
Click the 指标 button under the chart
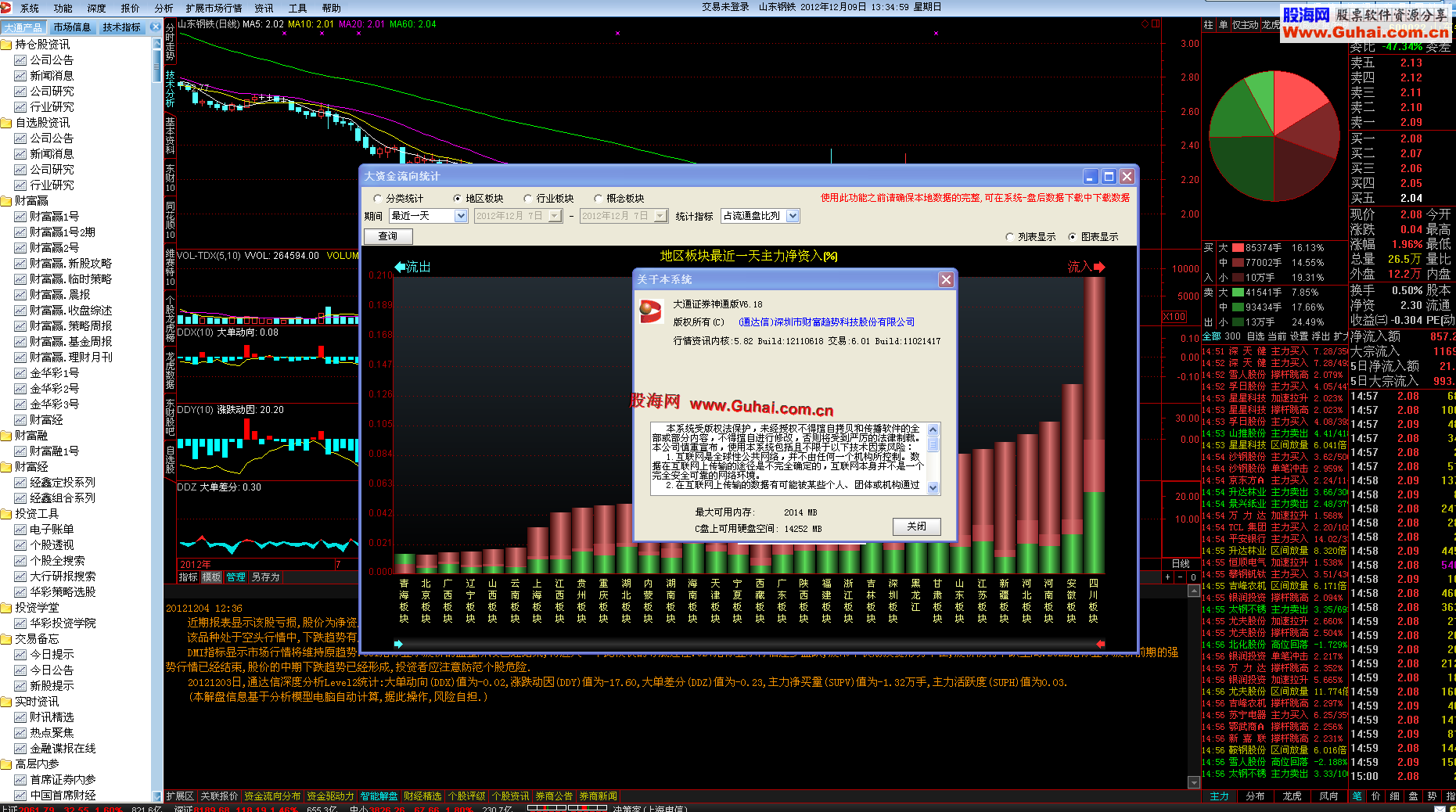pyautogui.click(x=189, y=577)
